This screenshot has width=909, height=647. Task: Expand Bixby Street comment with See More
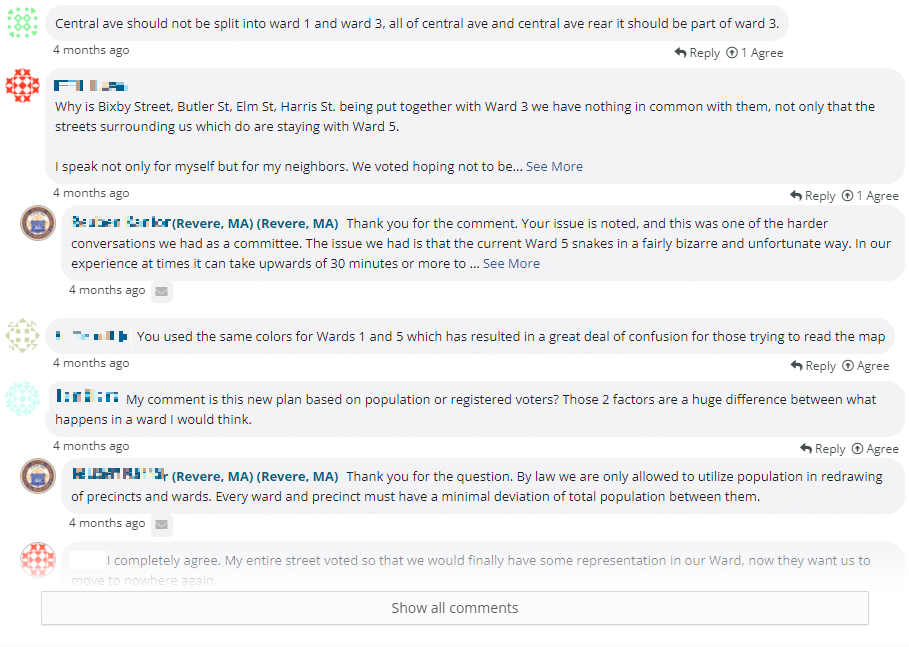[554, 167]
